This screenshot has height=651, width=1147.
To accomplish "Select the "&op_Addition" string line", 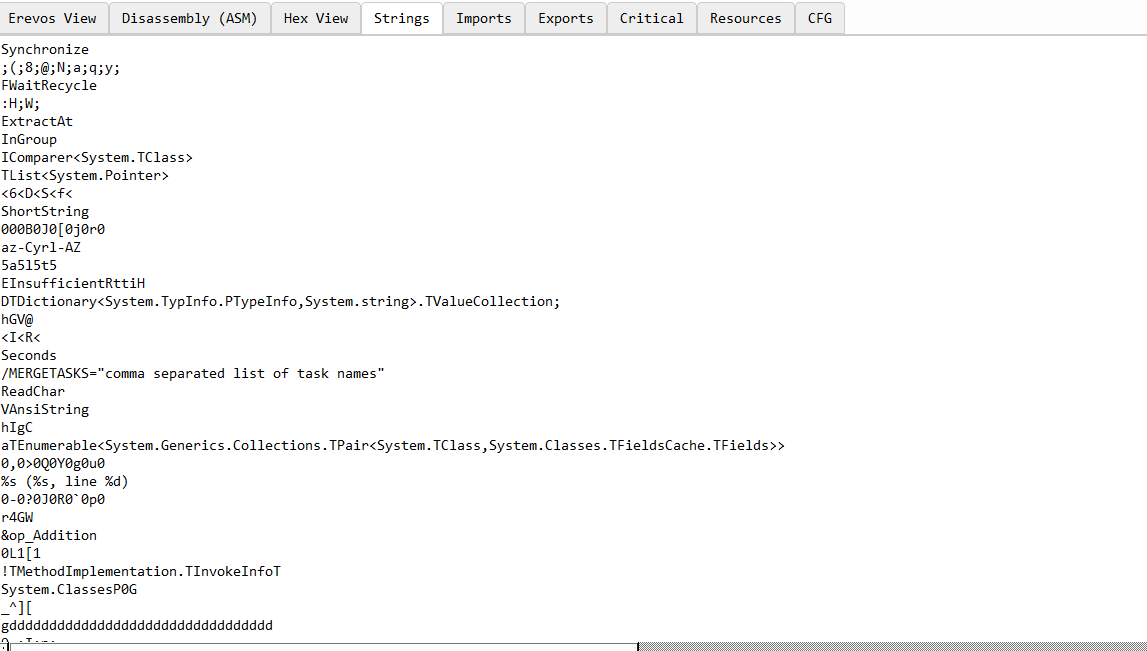I will point(49,535).
